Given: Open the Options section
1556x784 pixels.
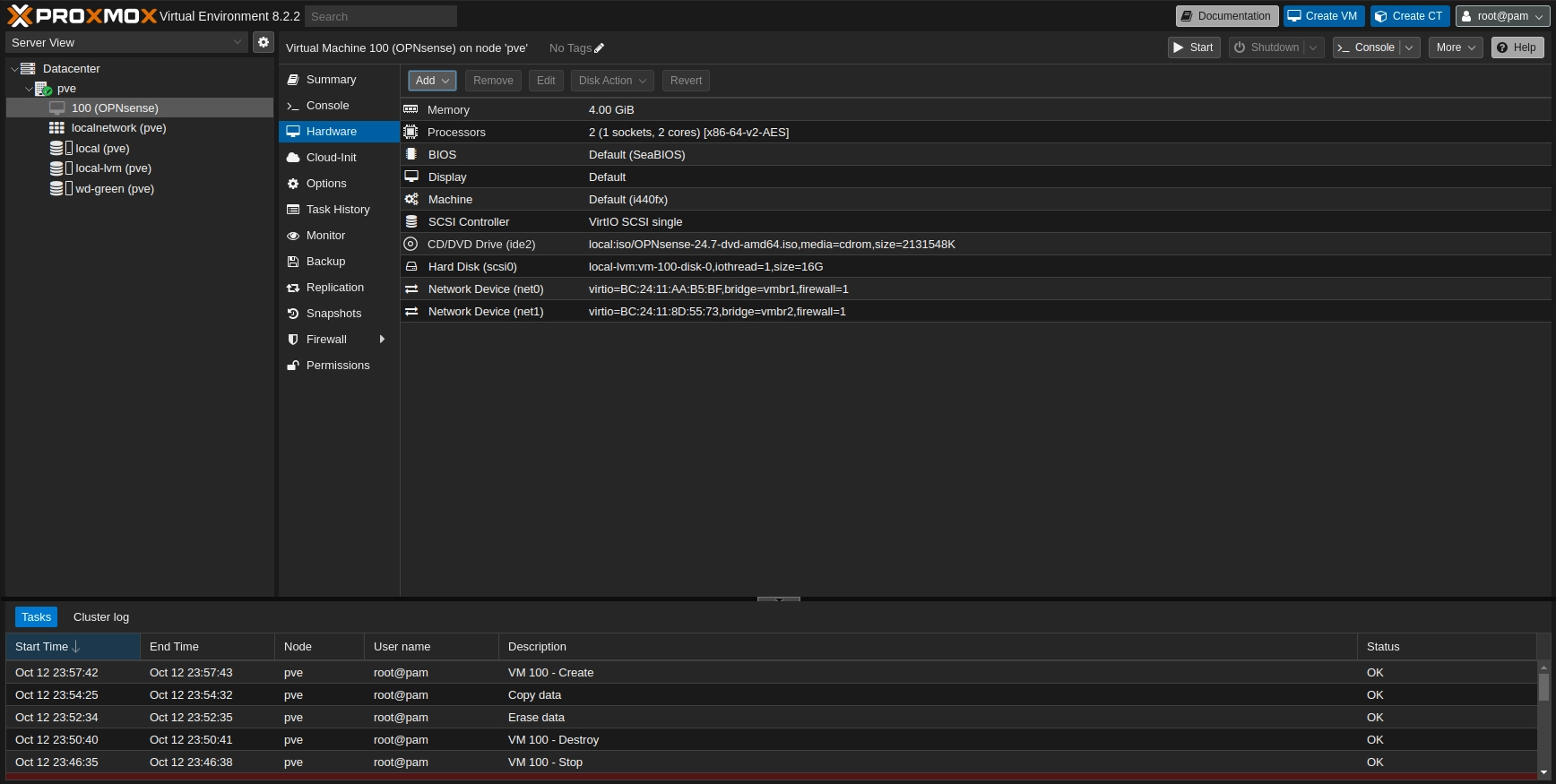Looking at the screenshot, I should click(339, 184).
